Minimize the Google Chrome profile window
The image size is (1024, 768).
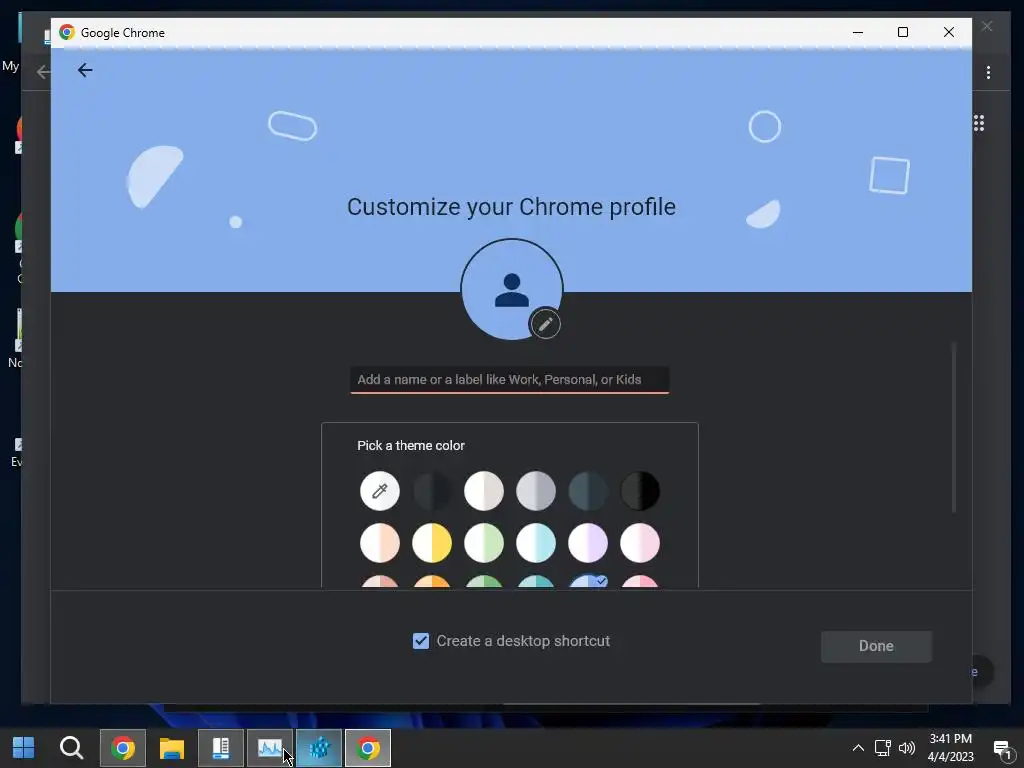(x=858, y=32)
